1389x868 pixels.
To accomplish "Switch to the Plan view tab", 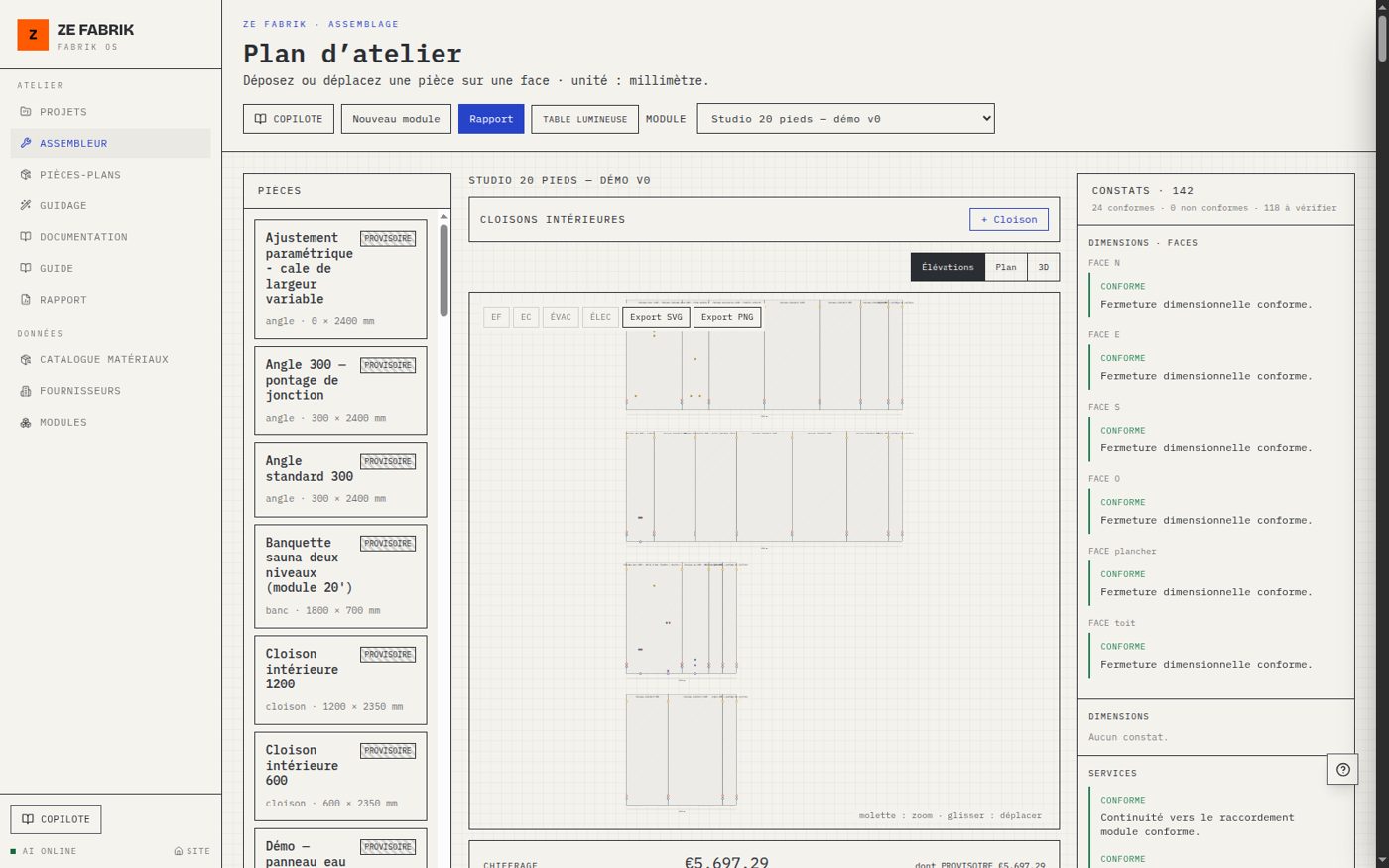I will click(x=1006, y=267).
